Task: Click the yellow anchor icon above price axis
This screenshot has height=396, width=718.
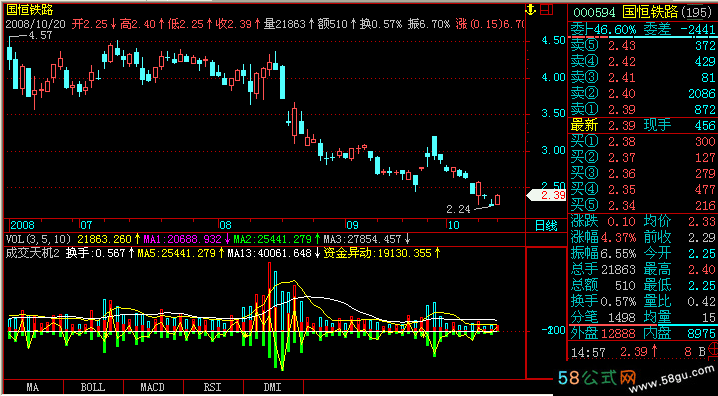Action: 530,9
